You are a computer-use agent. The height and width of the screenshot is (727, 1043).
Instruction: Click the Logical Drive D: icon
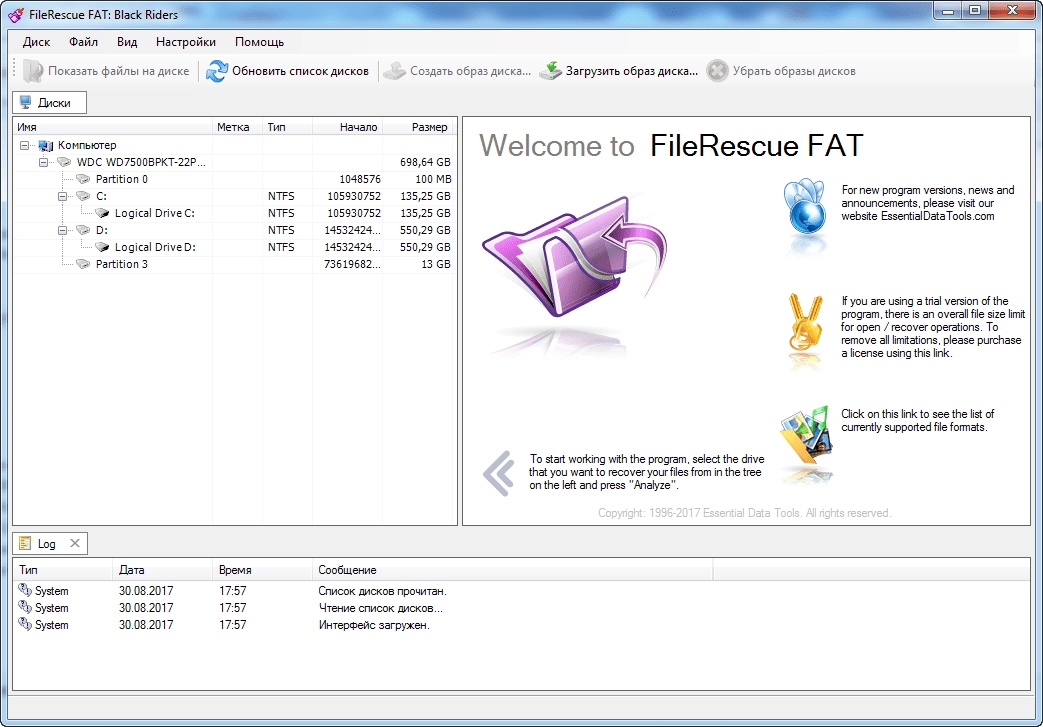point(102,247)
